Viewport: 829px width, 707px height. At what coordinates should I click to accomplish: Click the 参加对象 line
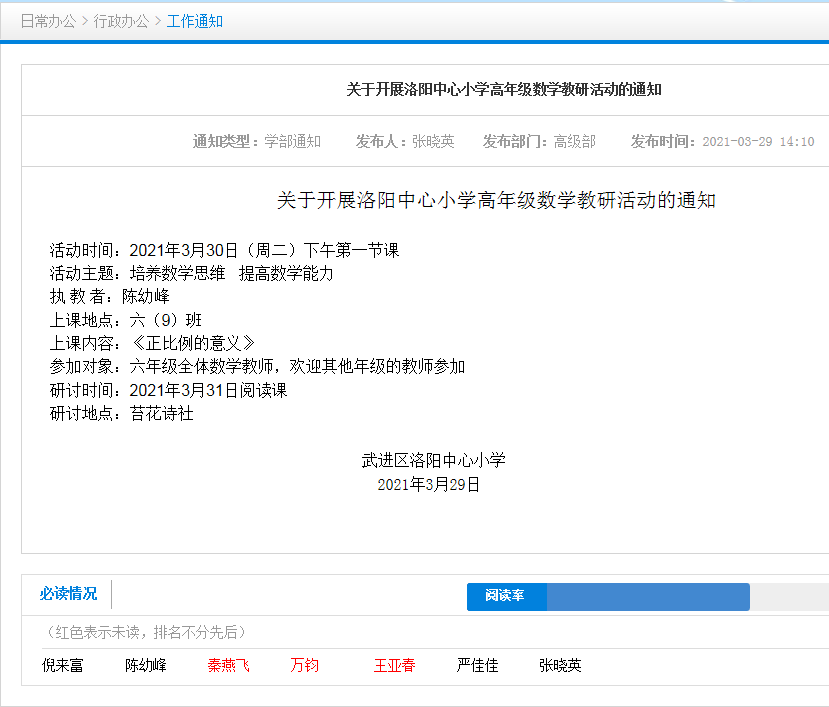pyautogui.click(x=257, y=366)
